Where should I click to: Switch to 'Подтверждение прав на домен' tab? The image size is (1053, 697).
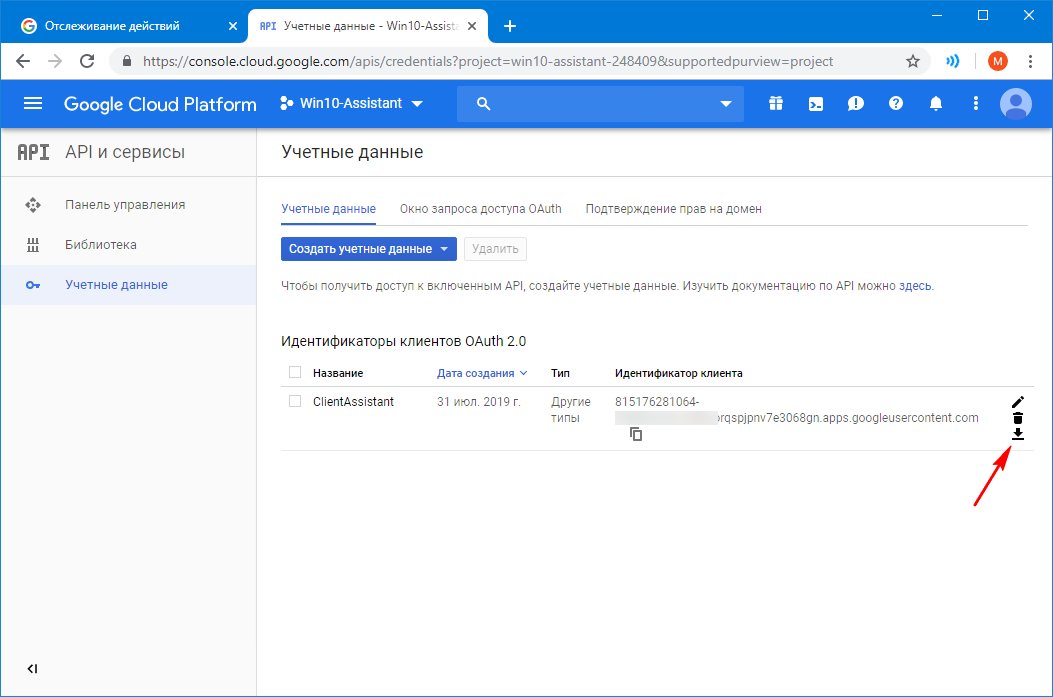(x=673, y=209)
